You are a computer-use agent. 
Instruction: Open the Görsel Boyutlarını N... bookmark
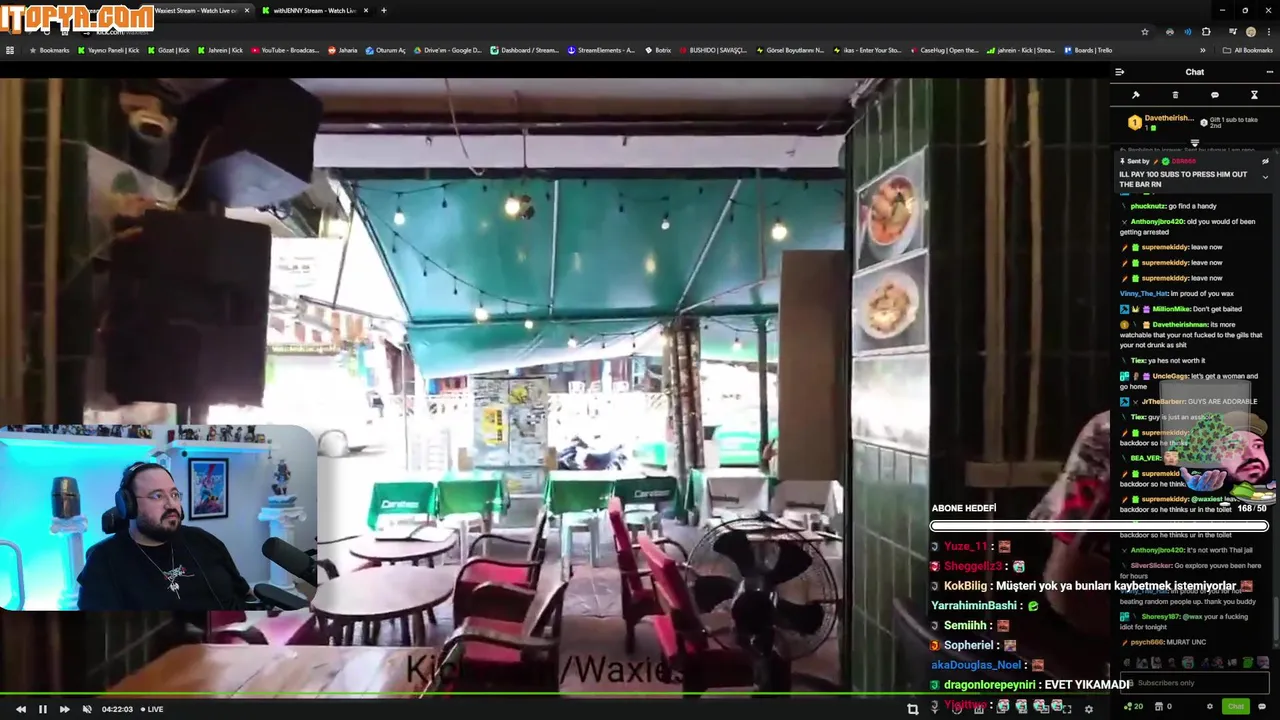click(x=790, y=50)
